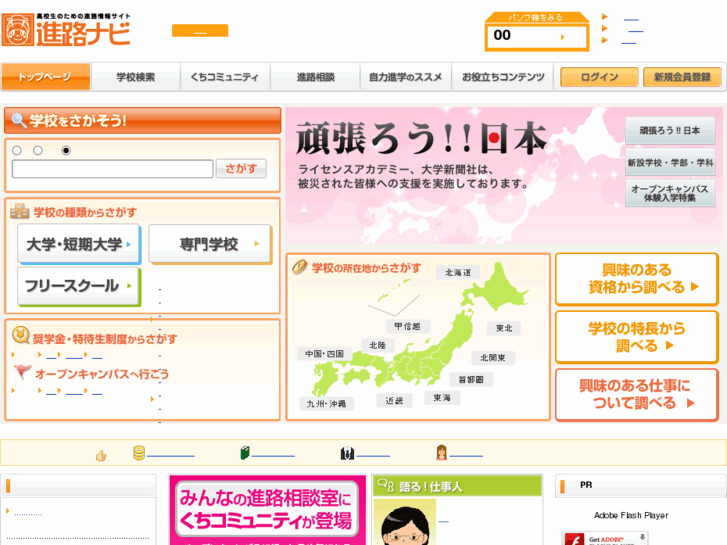Click the medal icon beside 奨学金・特待生制度
Image resolution: width=727 pixels, height=545 pixels.
click(21, 335)
